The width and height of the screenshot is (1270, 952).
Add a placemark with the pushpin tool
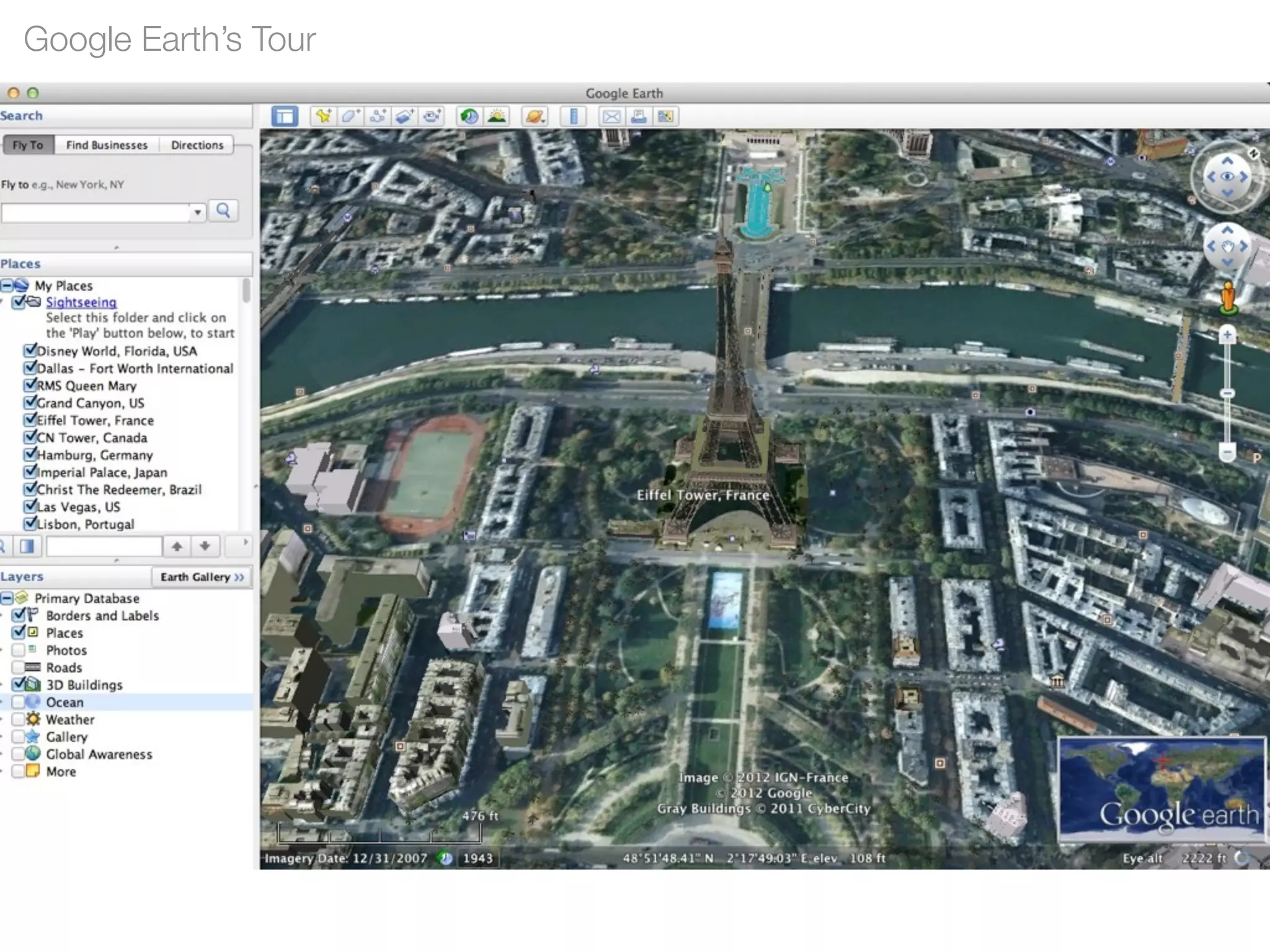323,116
